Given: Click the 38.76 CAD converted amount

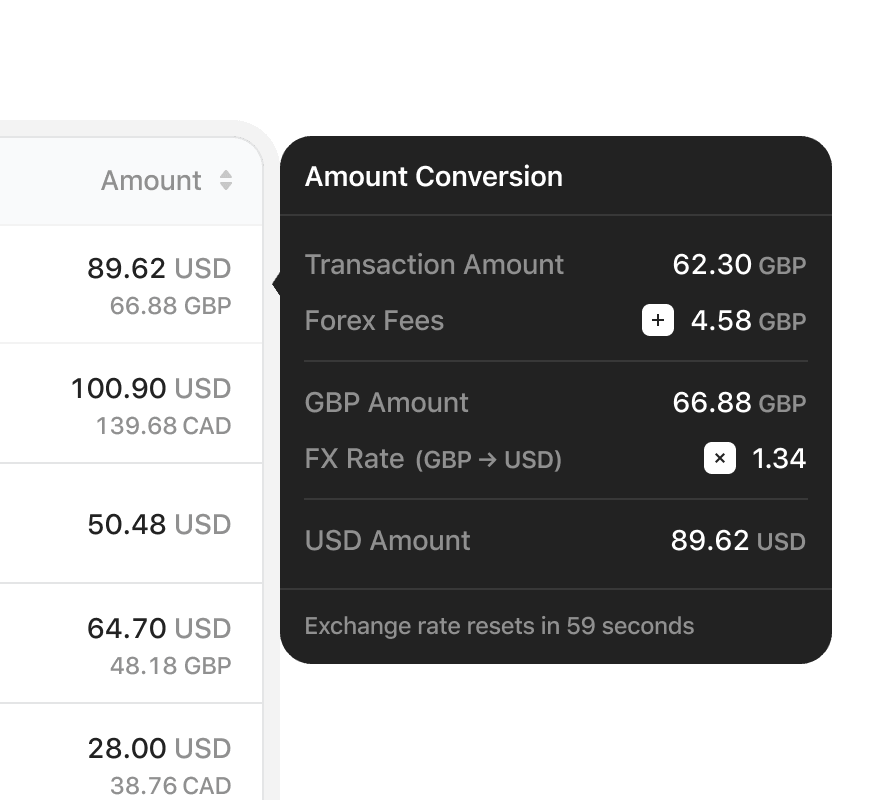Looking at the screenshot, I should pyautogui.click(x=170, y=786).
